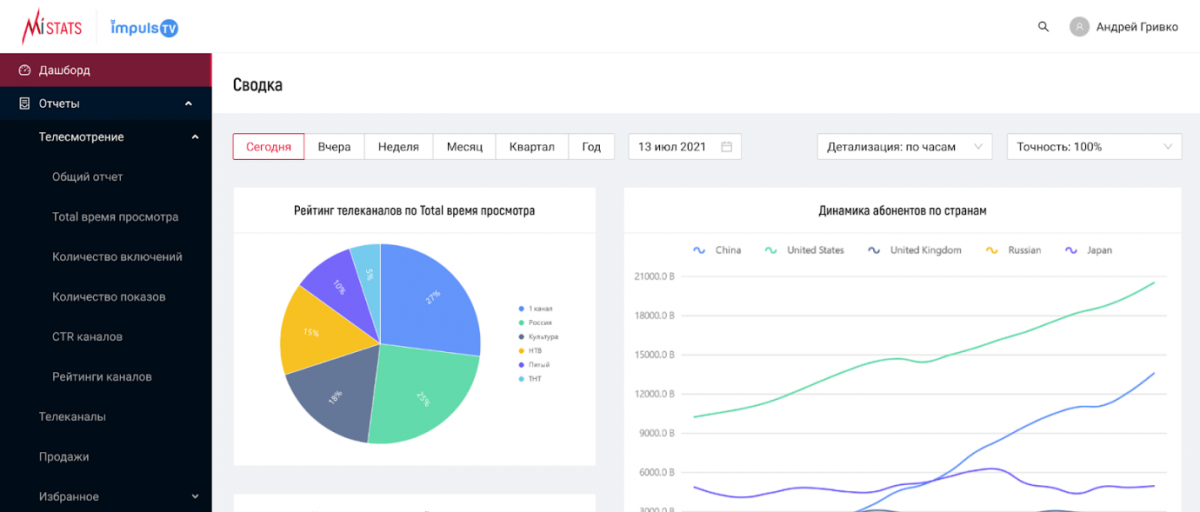
Task: Collapse the Телесмотрение submenu chevron
Action: tap(195, 137)
